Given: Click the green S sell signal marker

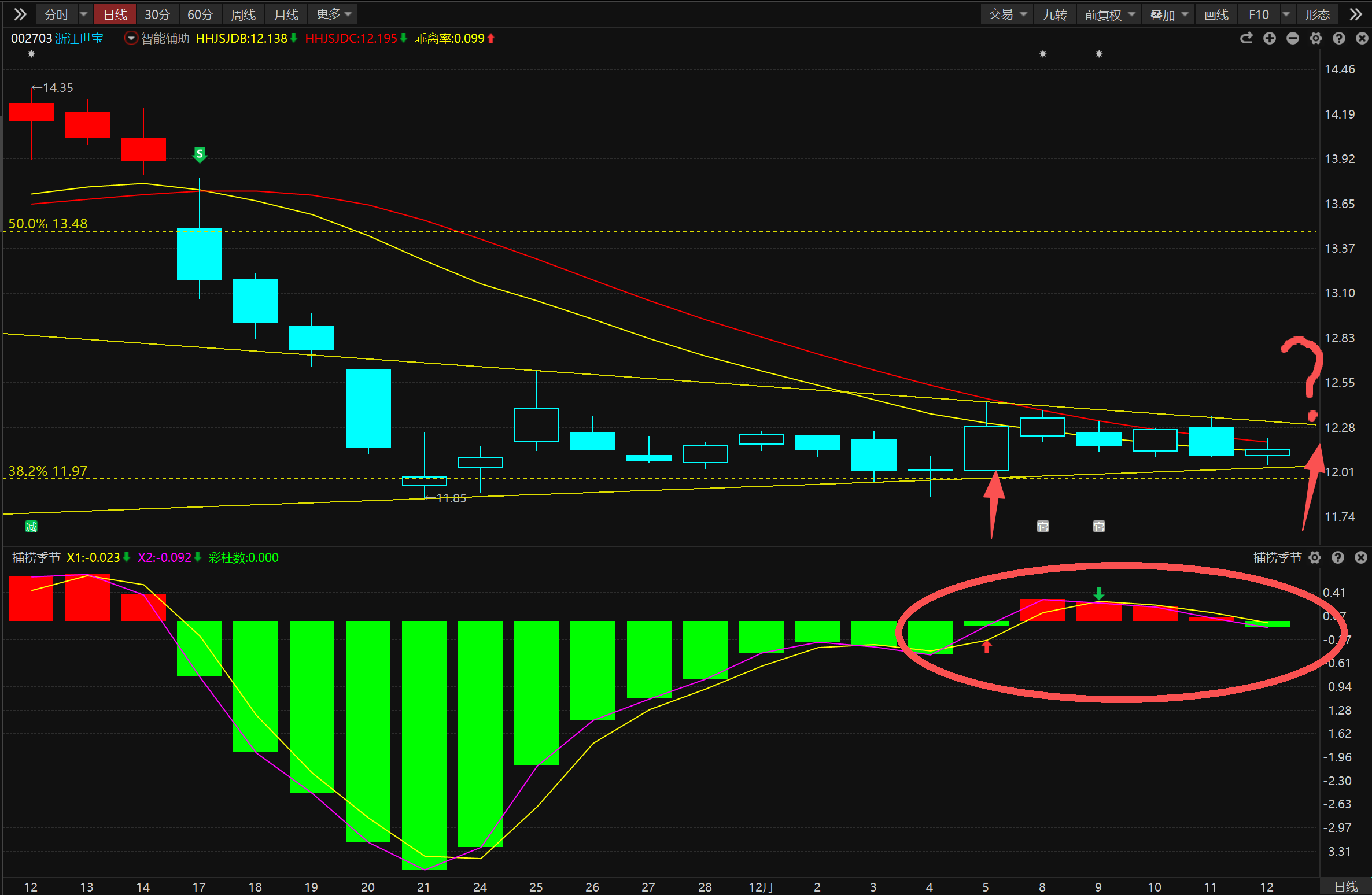Looking at the screenshot, I should coord(200,154).
